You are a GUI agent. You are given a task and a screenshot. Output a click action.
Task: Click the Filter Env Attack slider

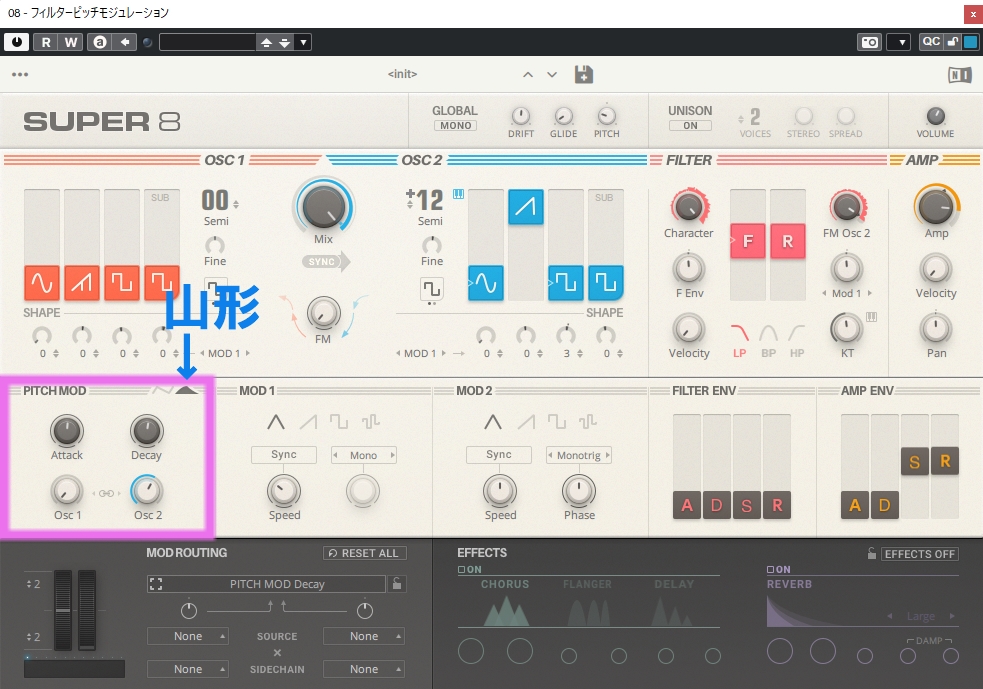687,505
